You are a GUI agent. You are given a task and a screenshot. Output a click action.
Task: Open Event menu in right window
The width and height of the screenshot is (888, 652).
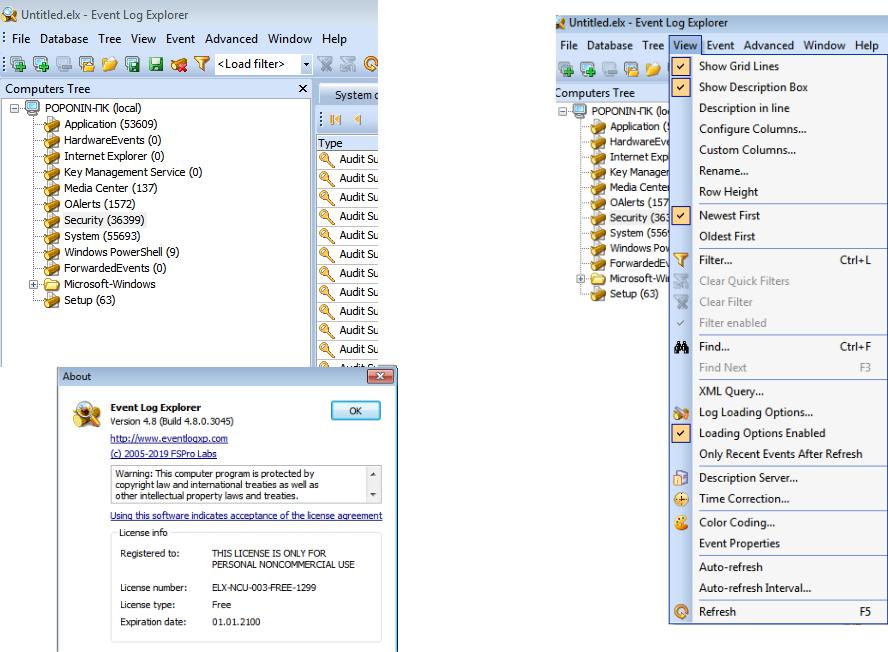tap(720, 45)
